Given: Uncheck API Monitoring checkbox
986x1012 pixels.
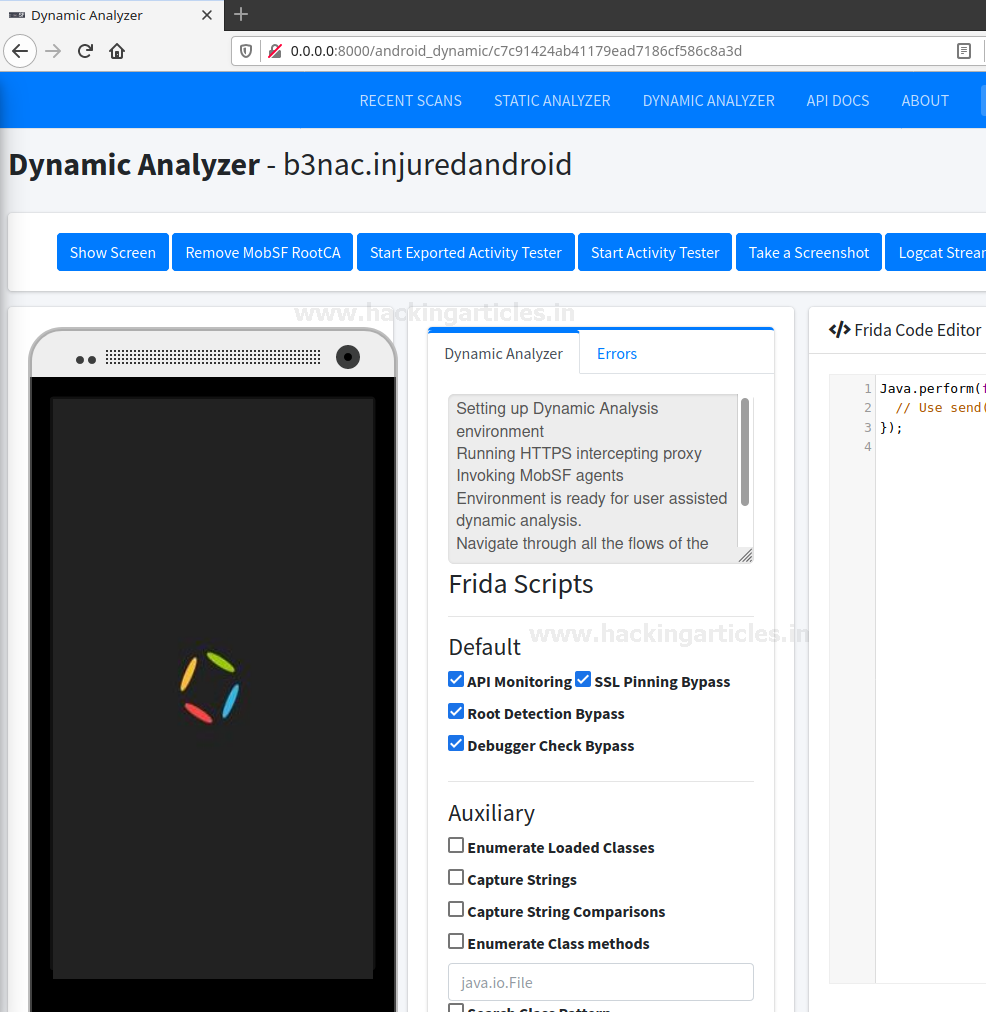Looking at the screenshot, I should [456, 680].
